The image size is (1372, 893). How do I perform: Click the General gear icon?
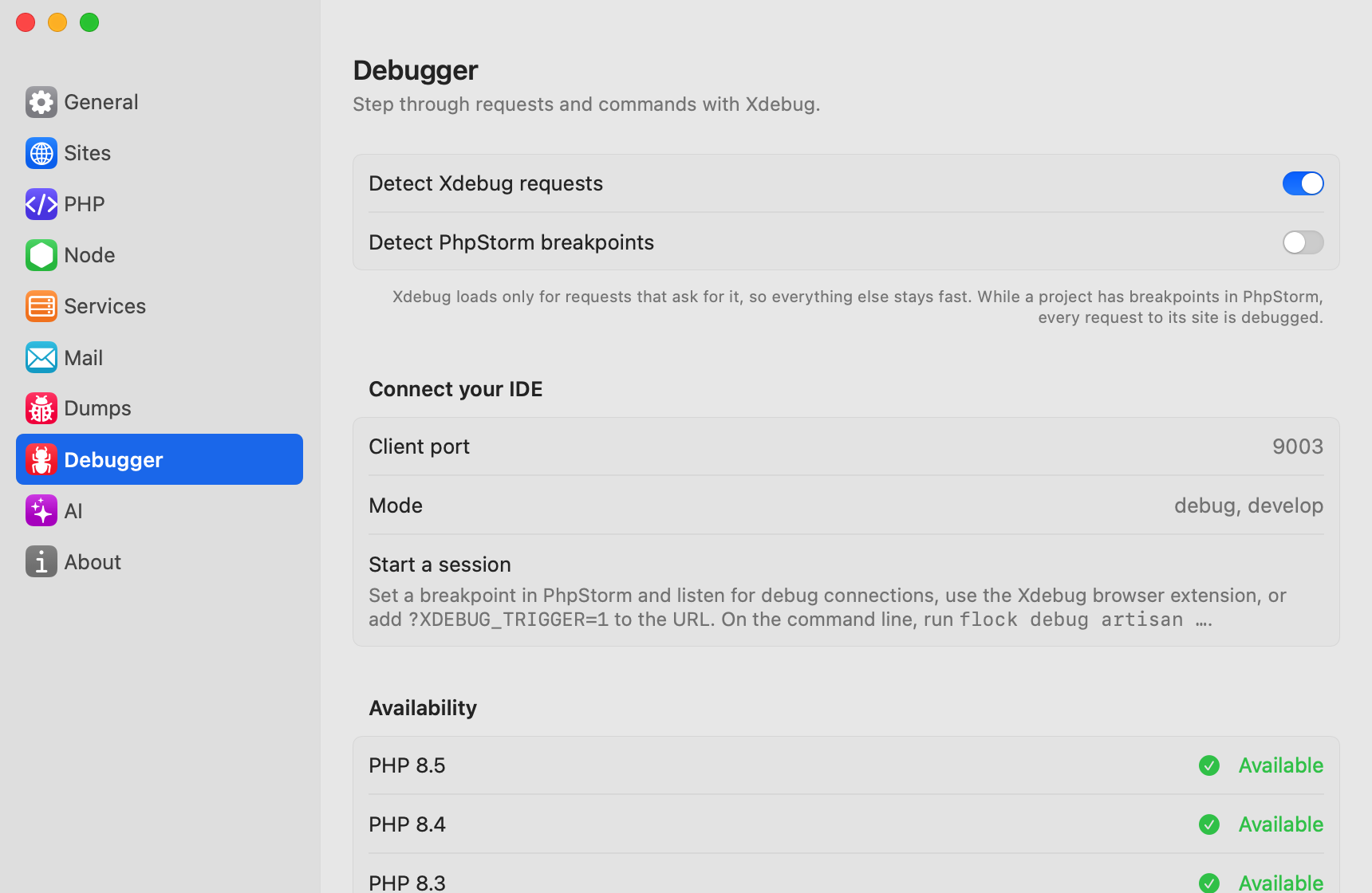click(41, 102)
